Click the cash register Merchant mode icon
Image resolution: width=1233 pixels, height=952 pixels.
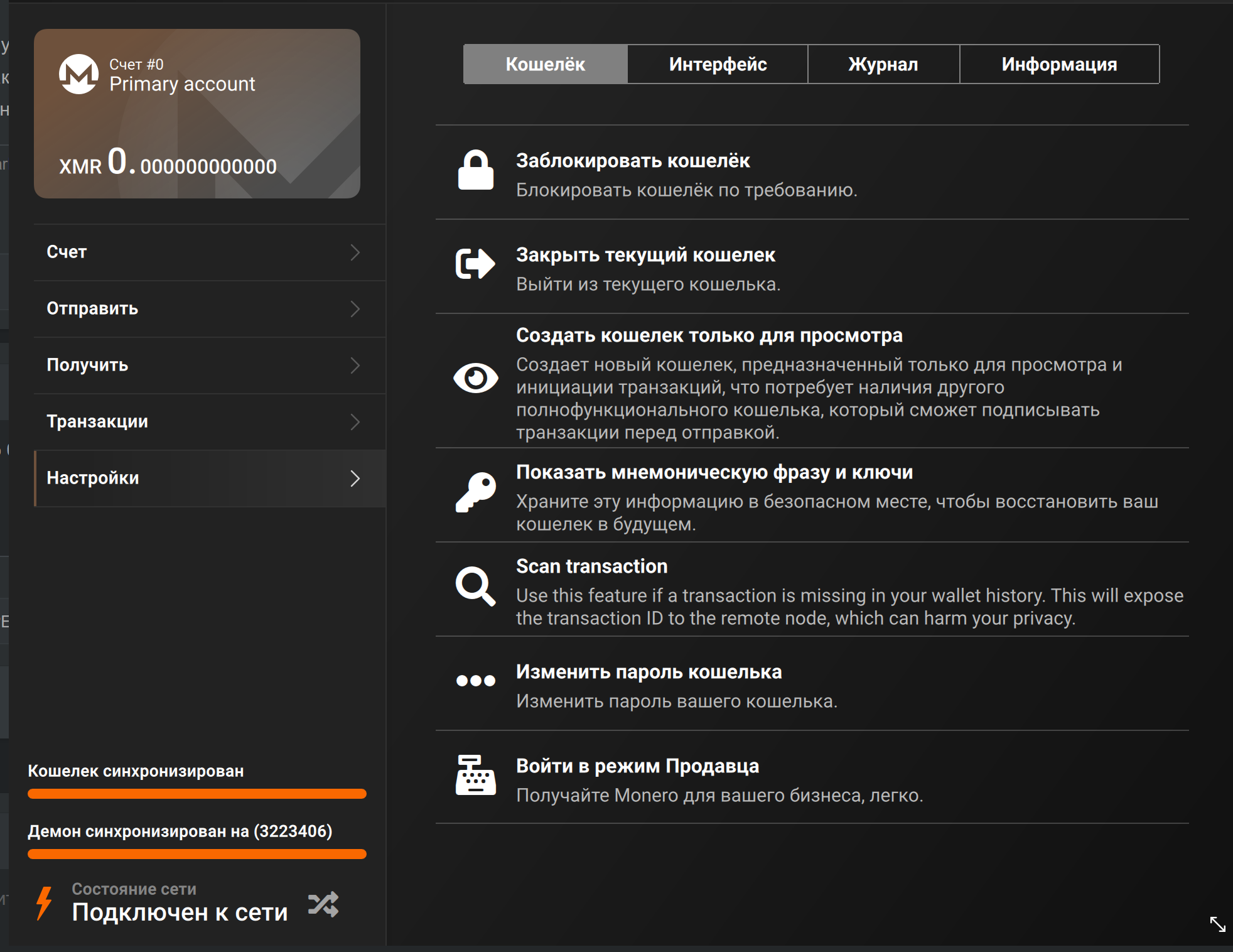(475, 775)
